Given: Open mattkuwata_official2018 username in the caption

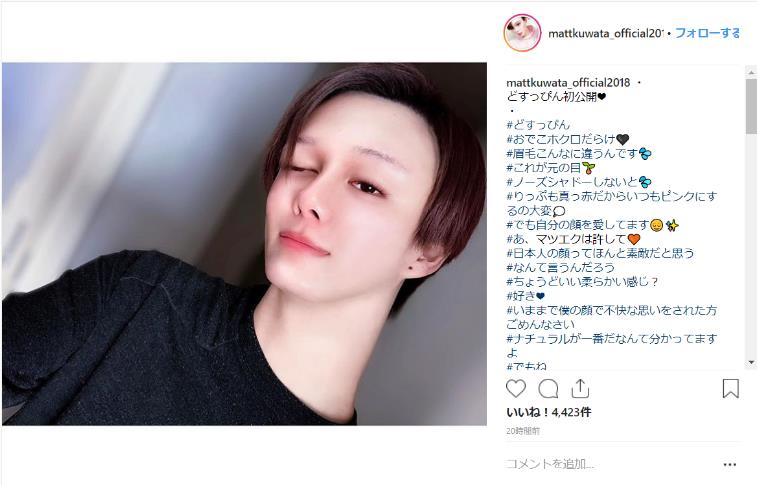Looking at the screenshot, I should pyautogui.click(x=568, y=83).
